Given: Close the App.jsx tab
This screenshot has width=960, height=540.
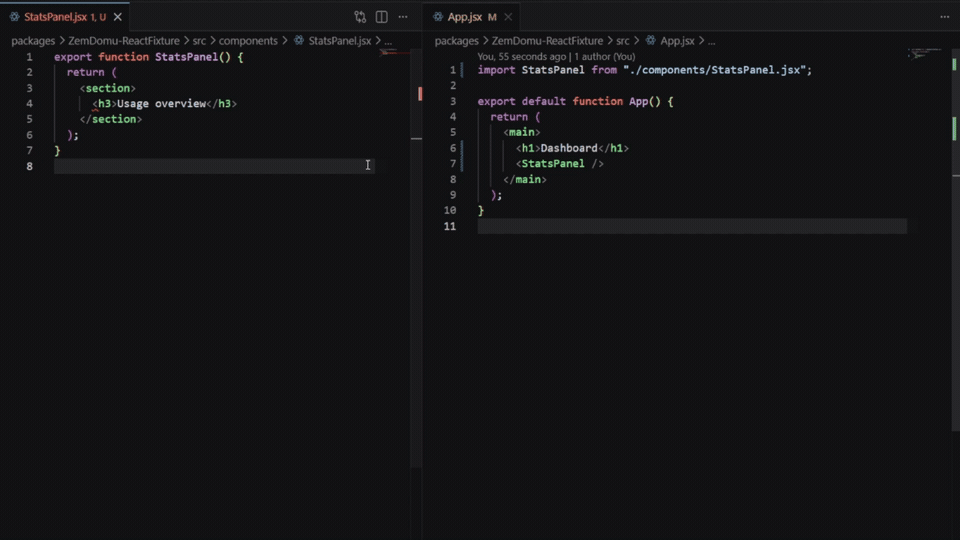Looking at the screenshot, I should (x=508, y=17).
